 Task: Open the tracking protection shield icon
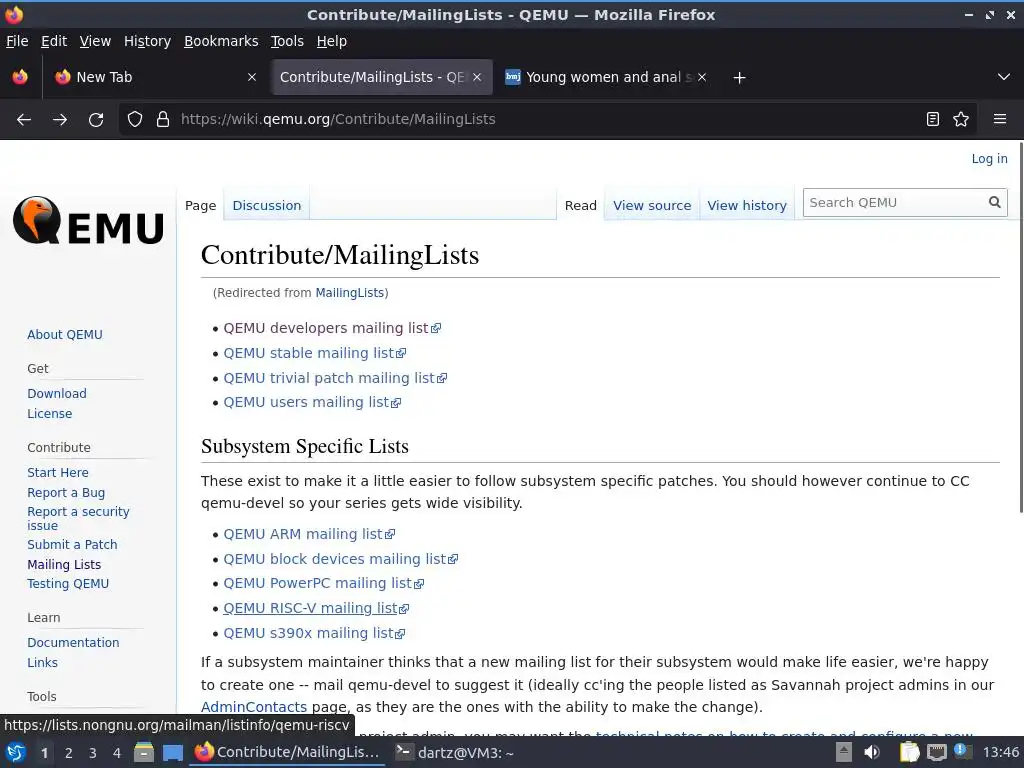135,119
